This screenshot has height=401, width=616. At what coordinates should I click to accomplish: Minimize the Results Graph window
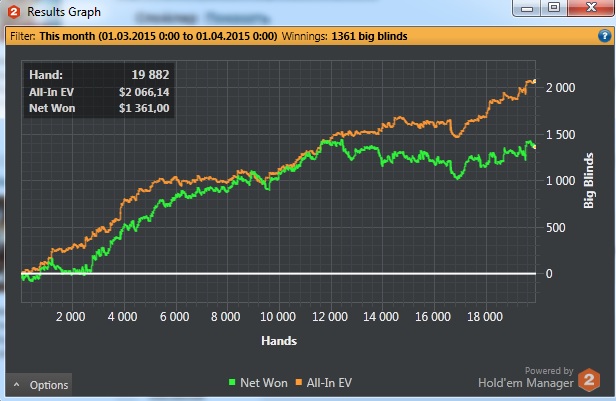tap(527, 8)
